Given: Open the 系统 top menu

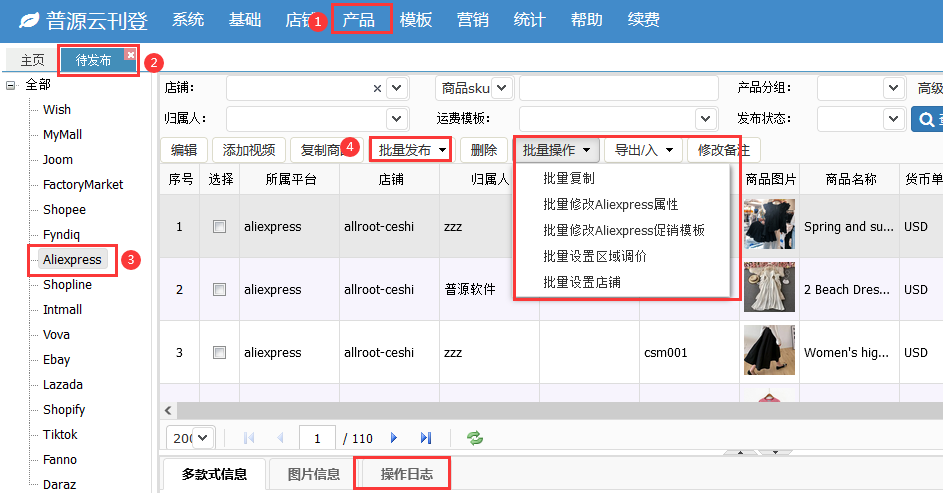Looking at the screenshot, I should coord(188,20).
